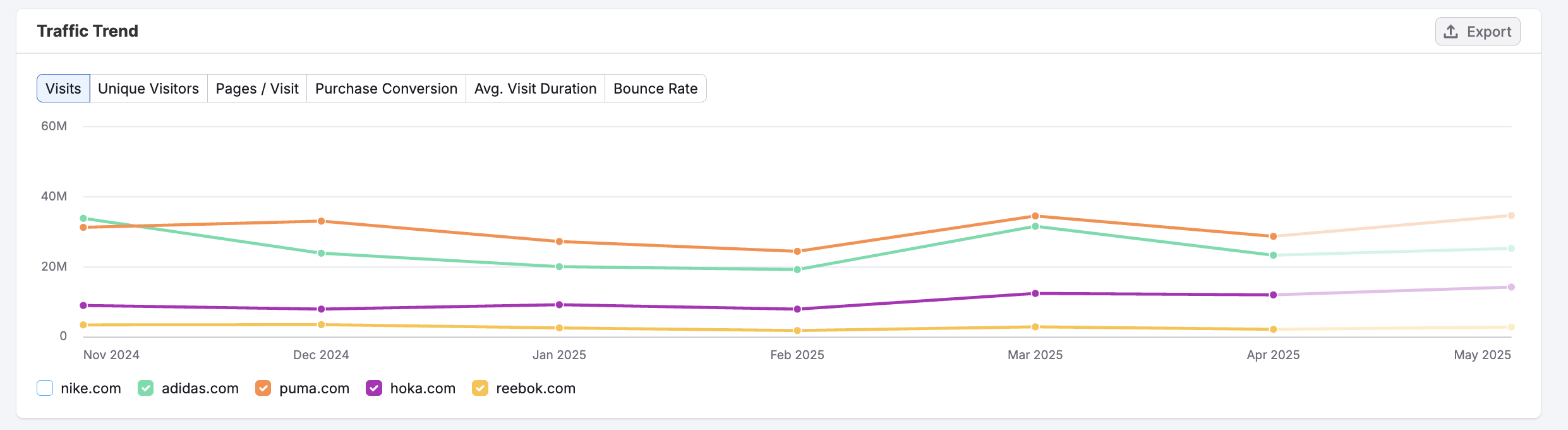Open the Pages / Visit tab
This screenshot has width=1568, height=430.
click(257, 89)
